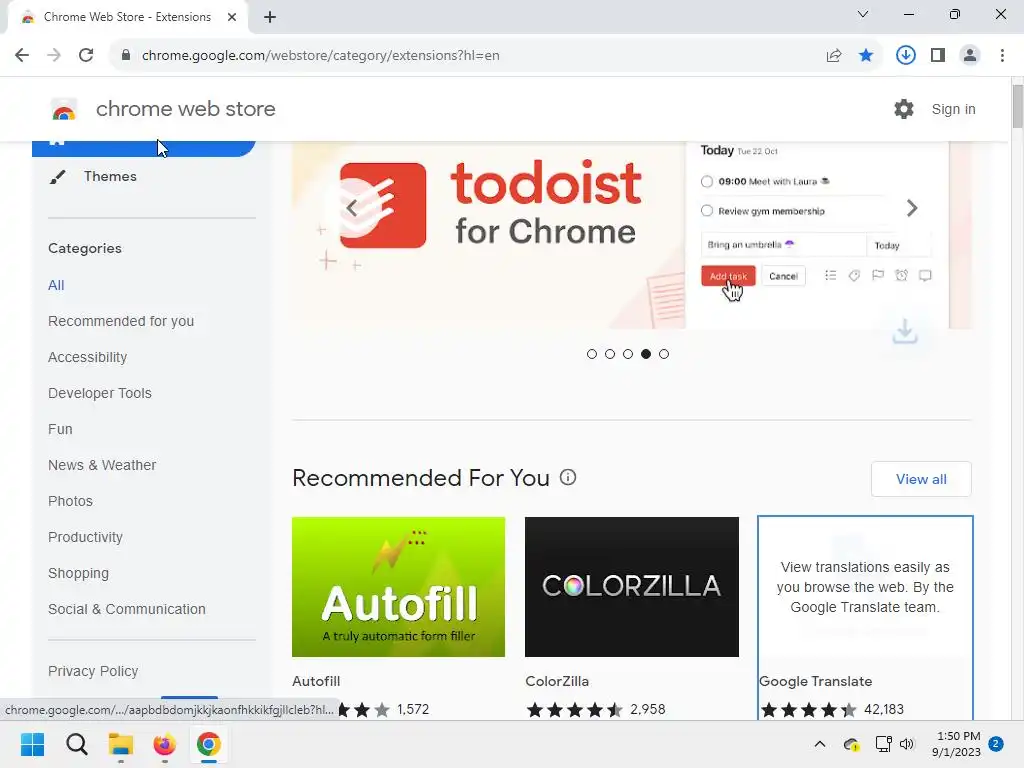Click the browser forward arrow
Image resolution: width=1024 pixels, height=768 pixels.
point(54,56)
